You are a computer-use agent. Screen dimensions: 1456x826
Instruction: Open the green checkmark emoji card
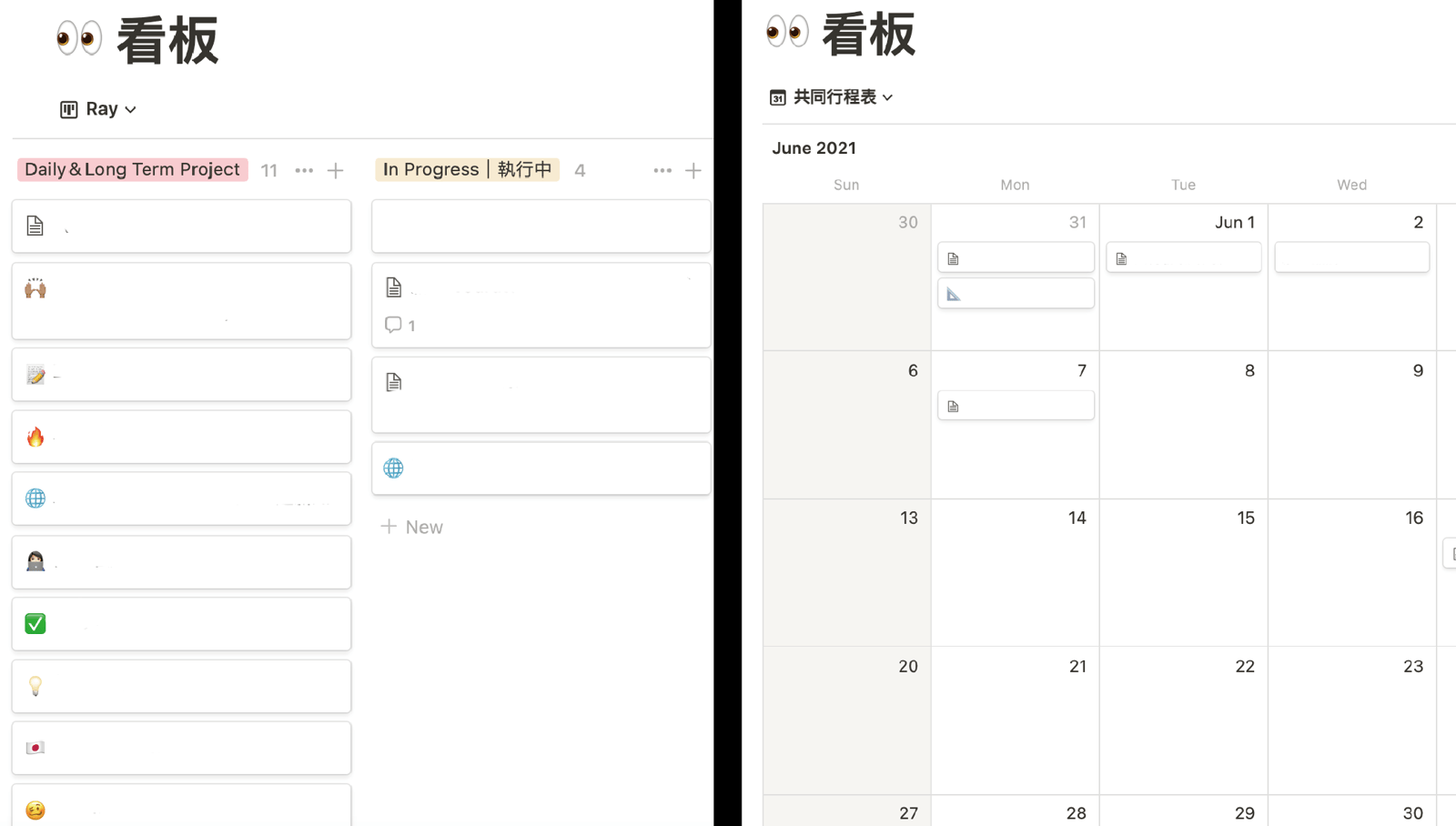pyautogui.click(x=181, y=624)
